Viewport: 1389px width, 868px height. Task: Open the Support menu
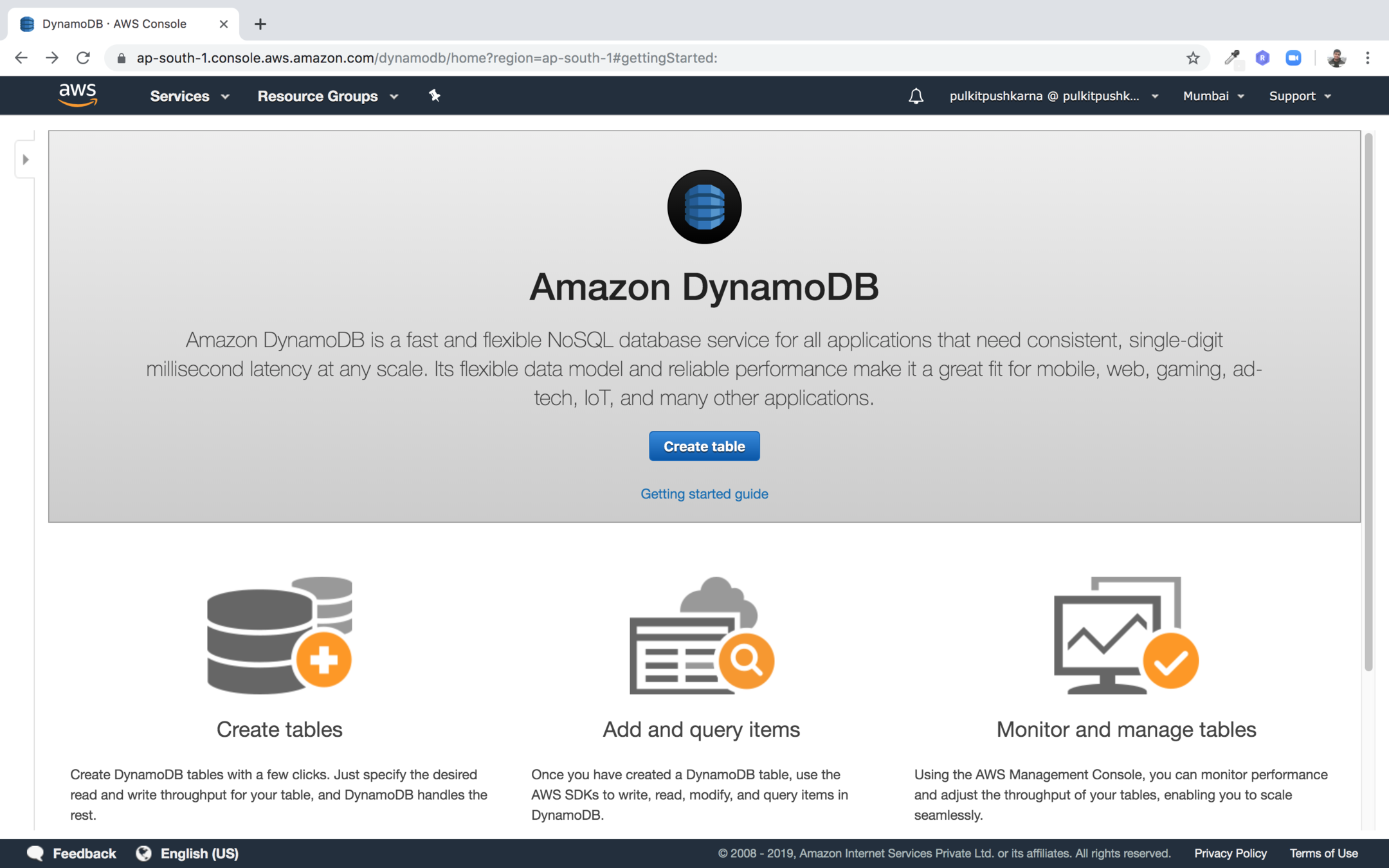pos(1300,96)
